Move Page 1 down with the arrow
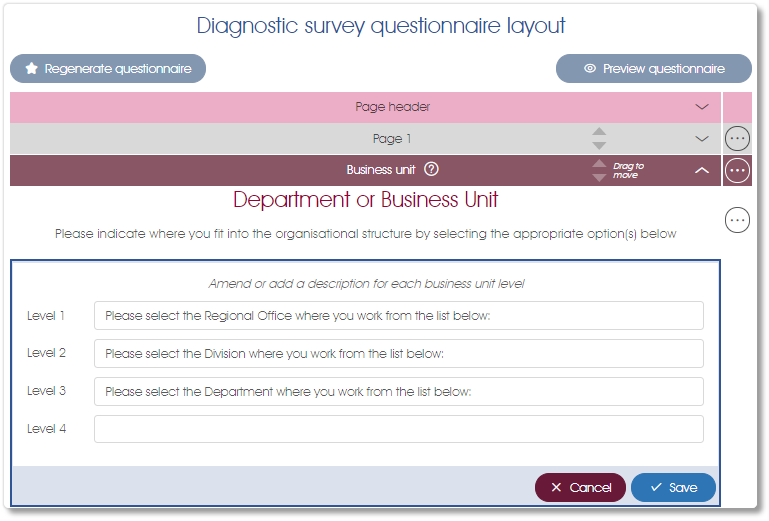Image resolution: width=769 pixels, height=521 pixels. 599,145
